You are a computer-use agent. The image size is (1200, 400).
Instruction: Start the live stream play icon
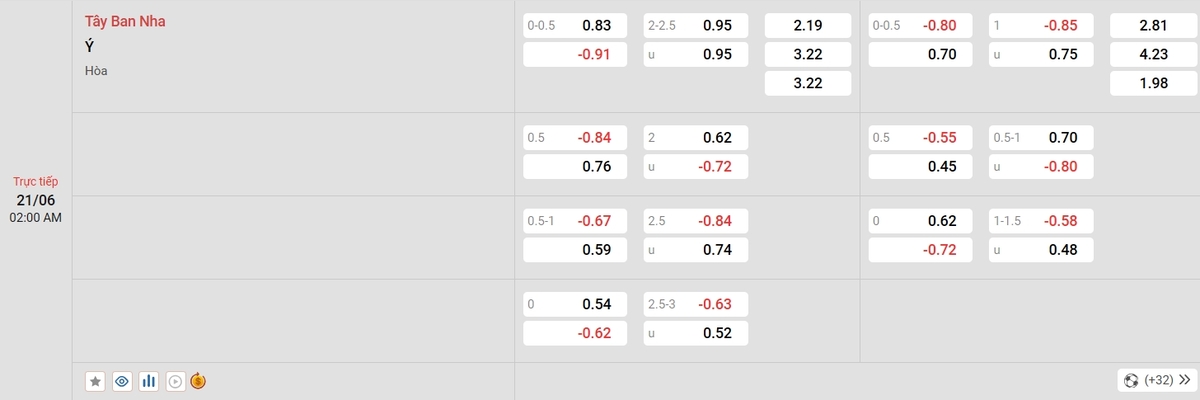pos(175,381)
